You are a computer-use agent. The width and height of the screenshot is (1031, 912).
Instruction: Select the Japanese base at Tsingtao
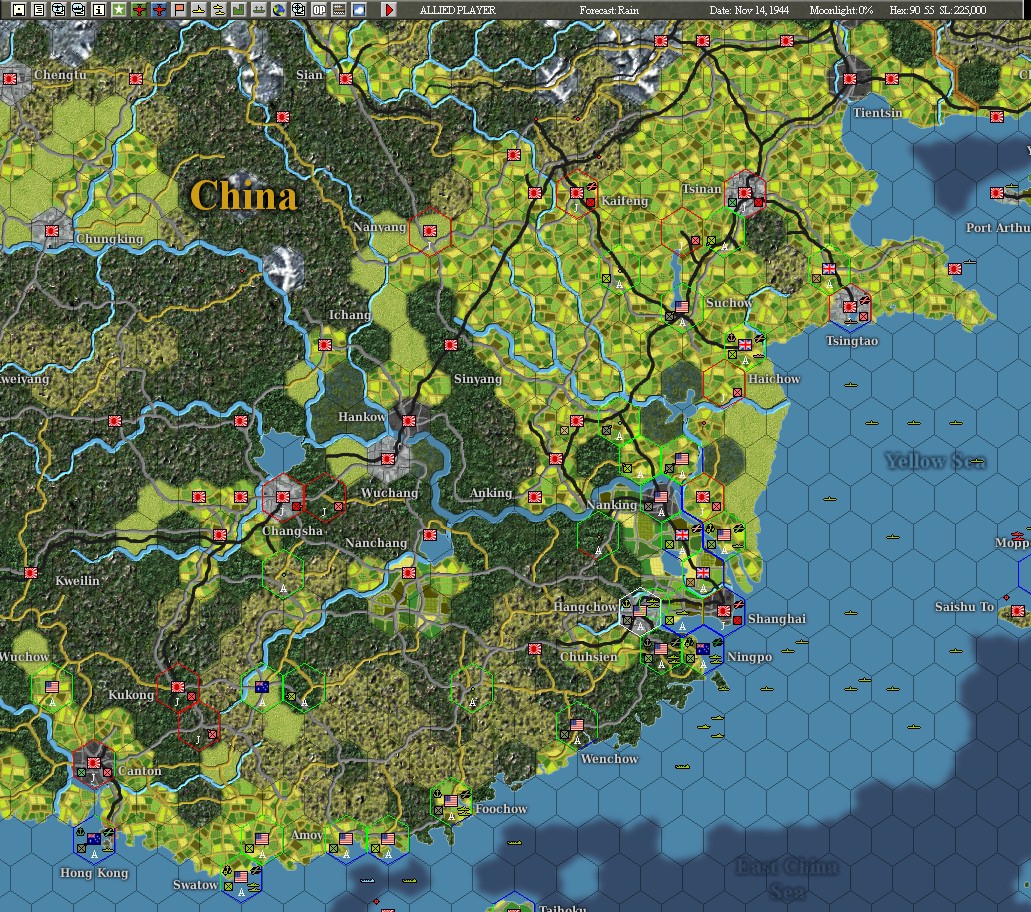click(850, 309)
